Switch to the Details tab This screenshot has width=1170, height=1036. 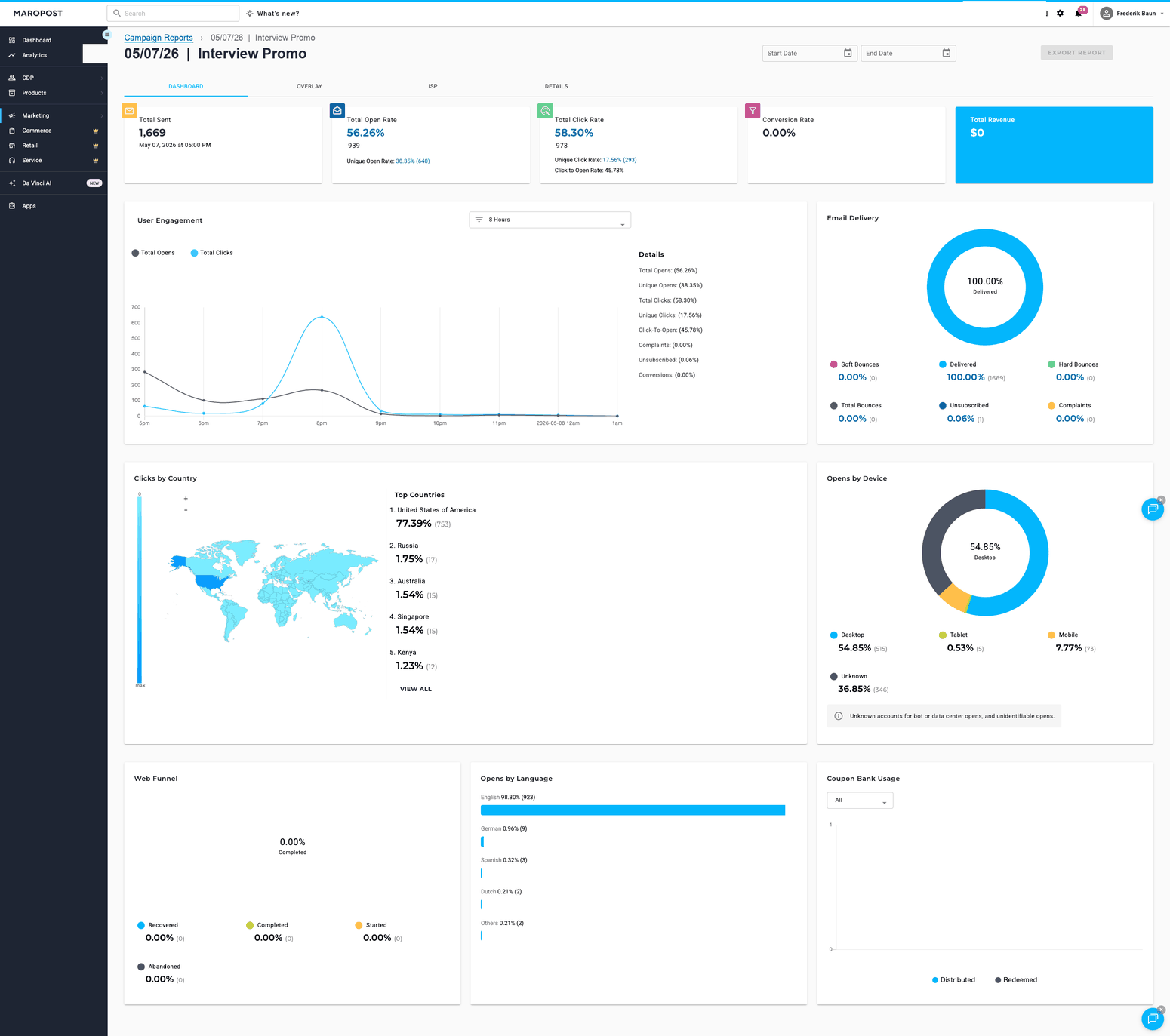coord(556,86)
